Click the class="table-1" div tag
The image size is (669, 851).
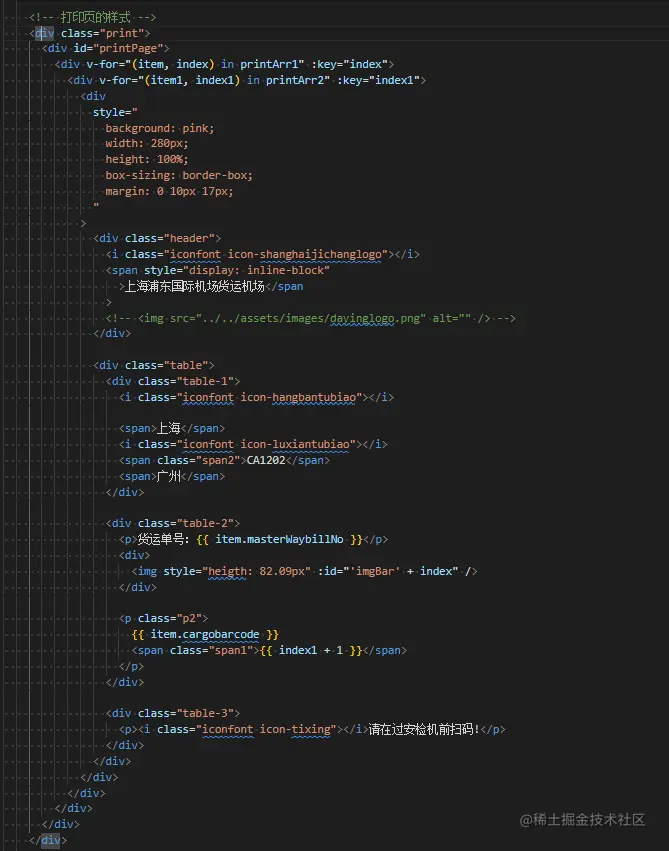click(x=173, y=381)
